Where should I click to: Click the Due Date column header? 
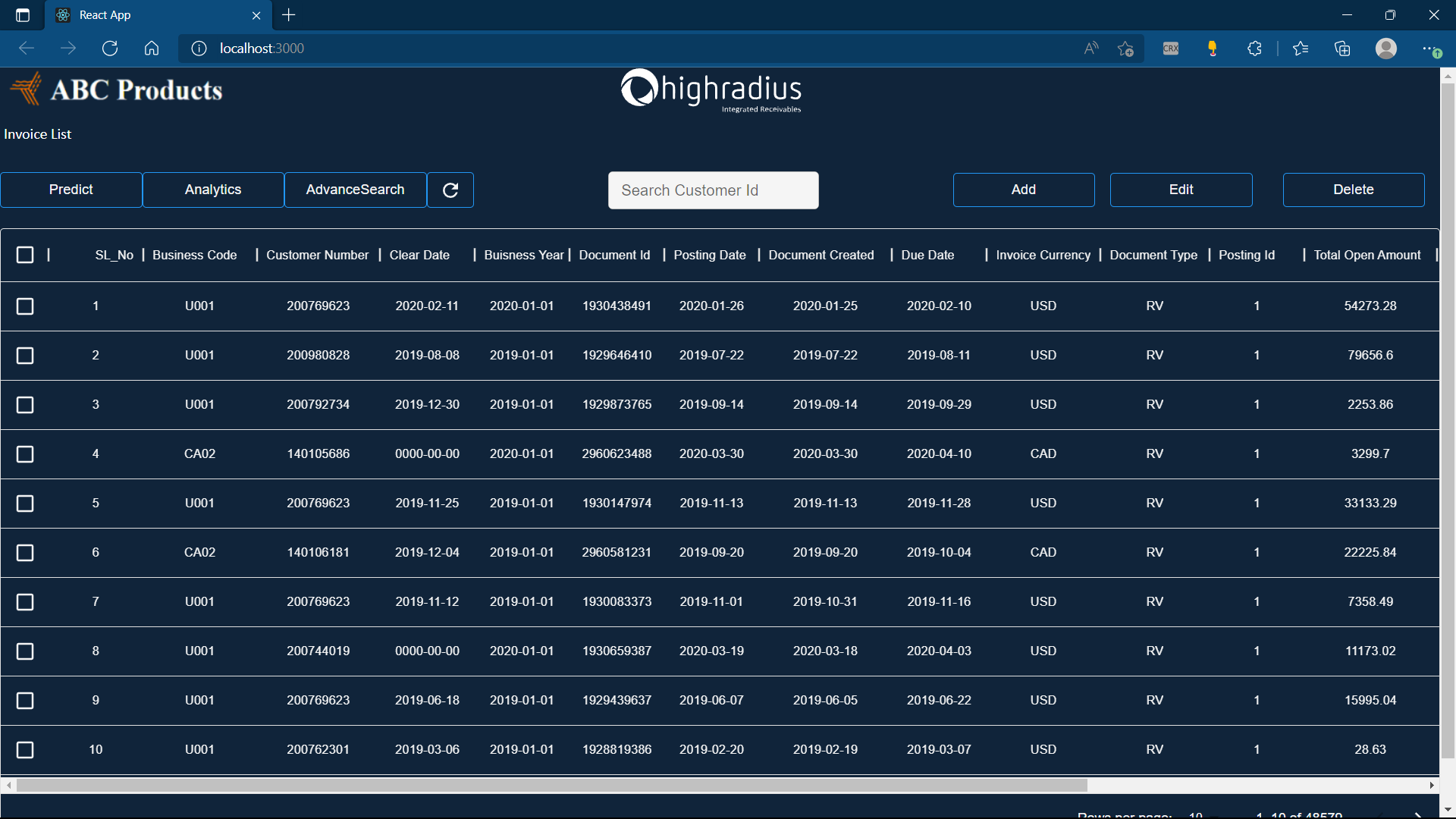tap(927, 255)
